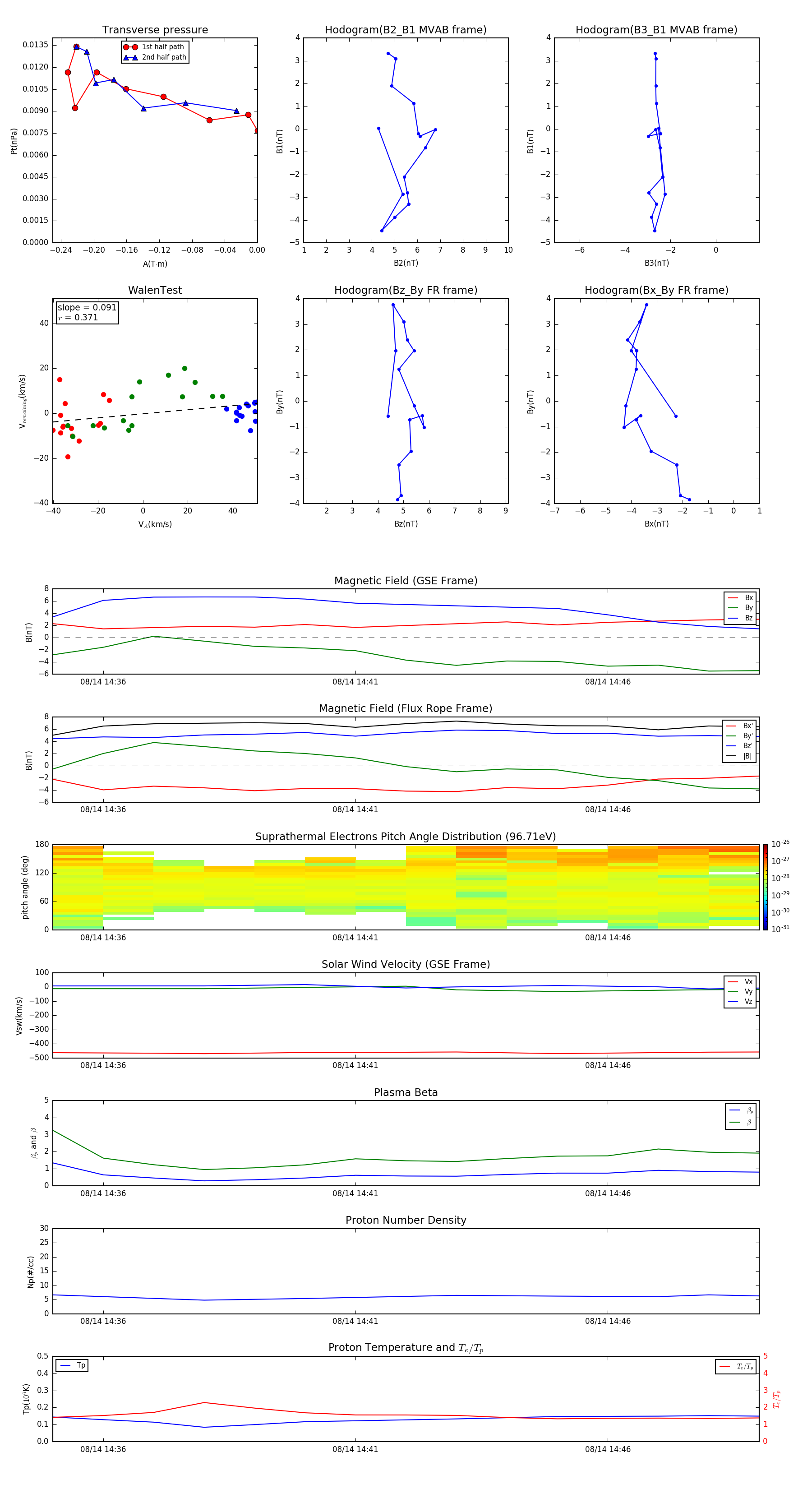
Task: Click the 'β_p and β' y-axis label
Action: 33,1143
